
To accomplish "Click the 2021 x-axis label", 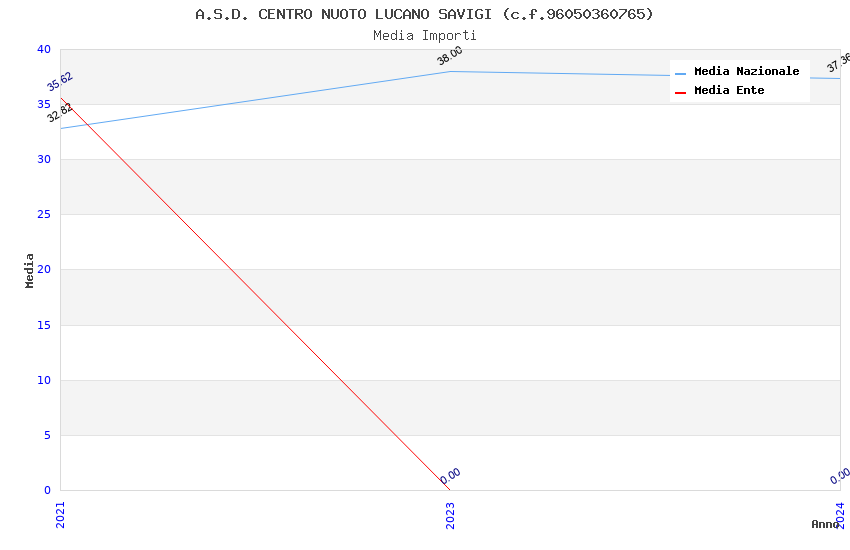I will [60, 515].
